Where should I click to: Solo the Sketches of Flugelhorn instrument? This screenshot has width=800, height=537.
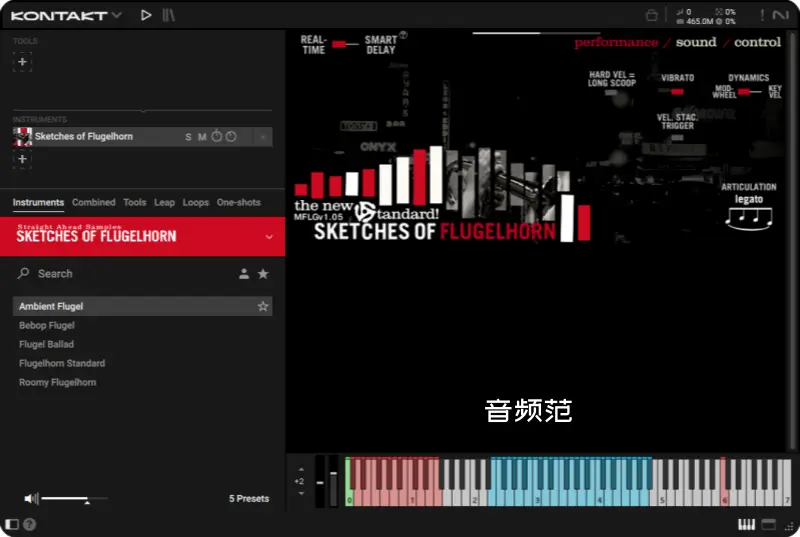(x=188, y=137)
